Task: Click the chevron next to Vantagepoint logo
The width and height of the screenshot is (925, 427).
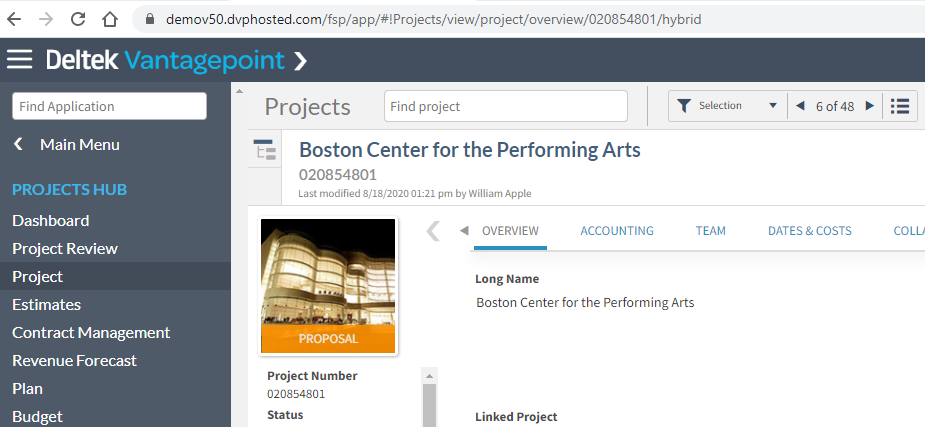Action: 300,61
